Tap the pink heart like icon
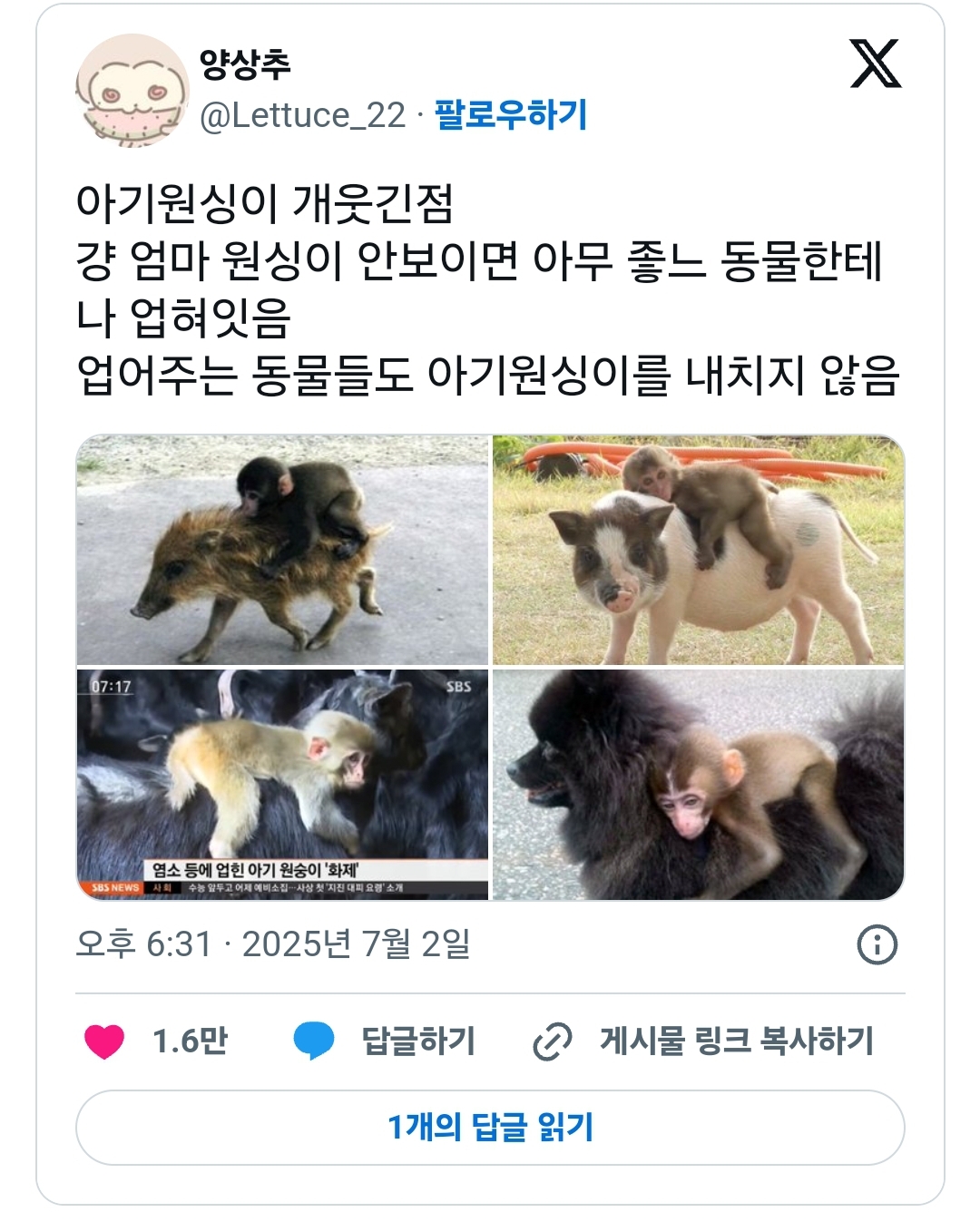 [x=104, y=1041]
